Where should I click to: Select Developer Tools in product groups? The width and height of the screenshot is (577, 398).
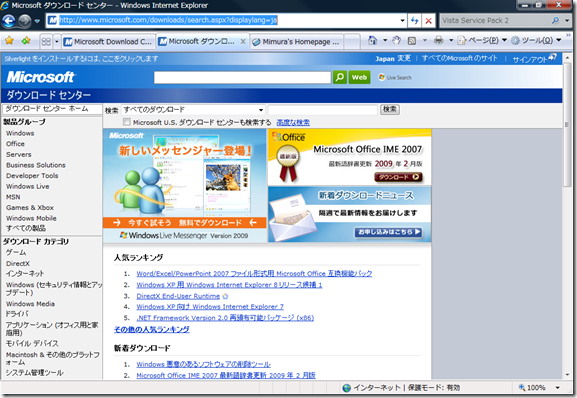point(32,176)
